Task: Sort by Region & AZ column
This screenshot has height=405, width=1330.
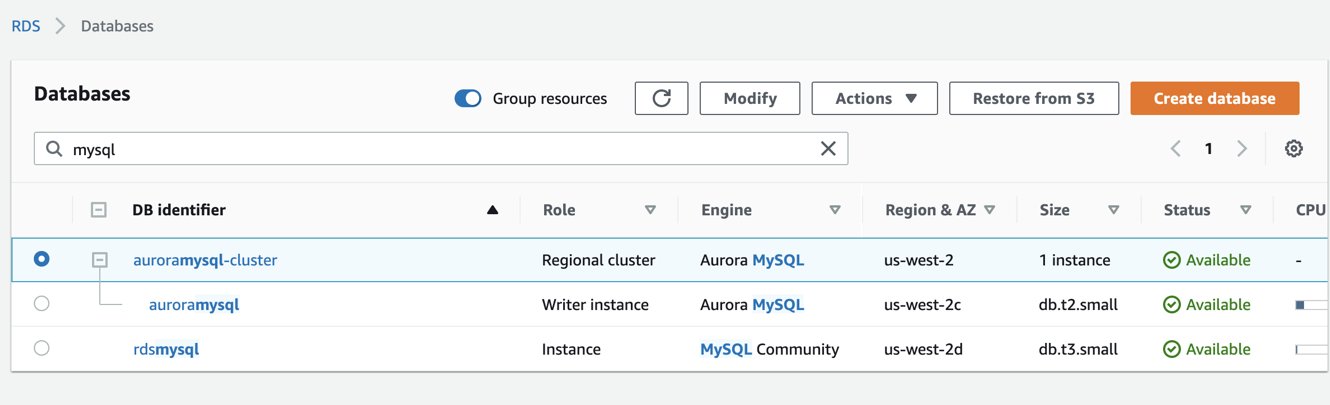Action: coord(990,210)
